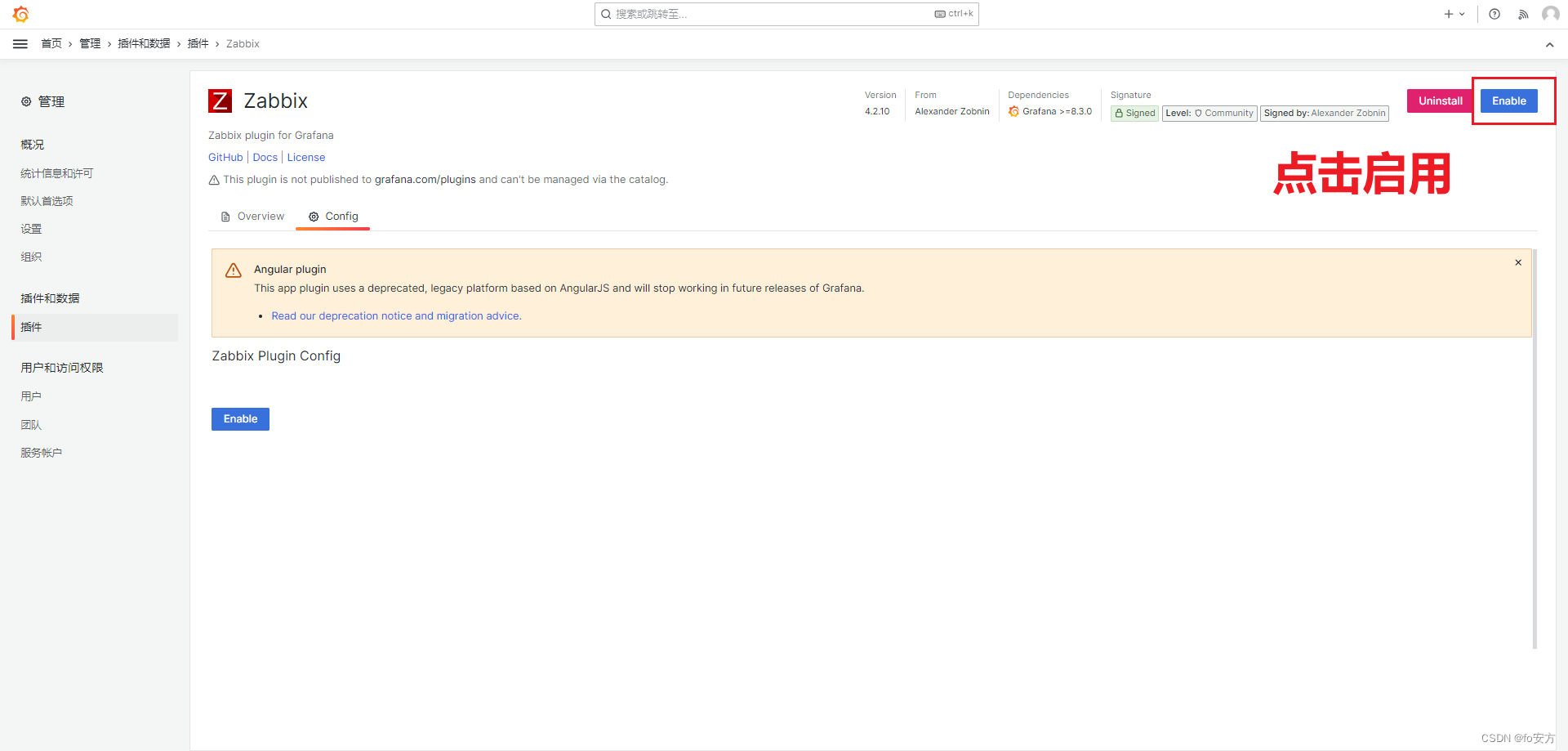This screenshot has width=1568, height=751.
Task: Follow the grafana.com/plugins link
Action: click(425, 180)
